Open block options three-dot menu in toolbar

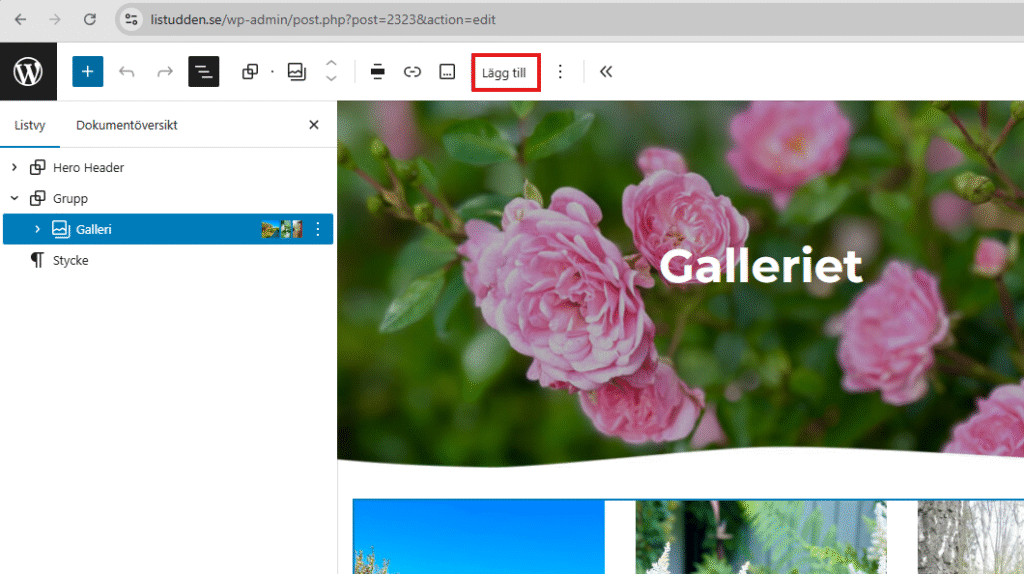pyautogui.click(x=560, y=72)
